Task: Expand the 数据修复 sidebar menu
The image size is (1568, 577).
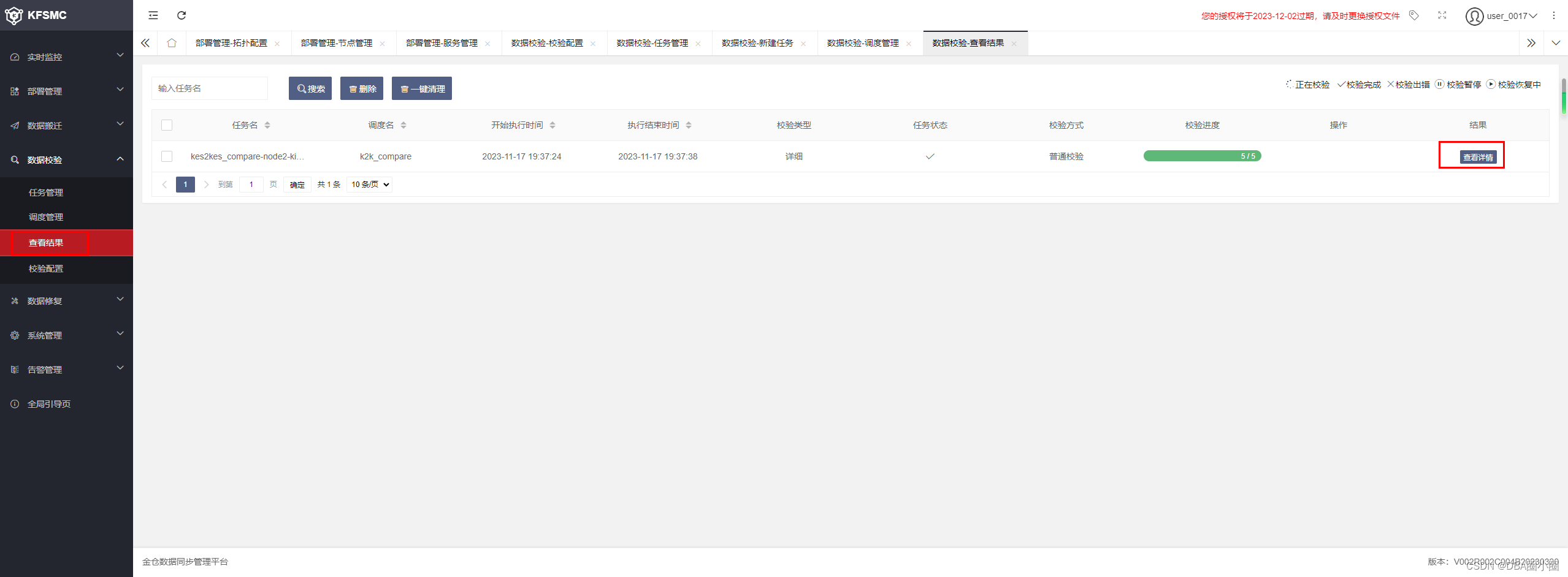Action: 66,300
